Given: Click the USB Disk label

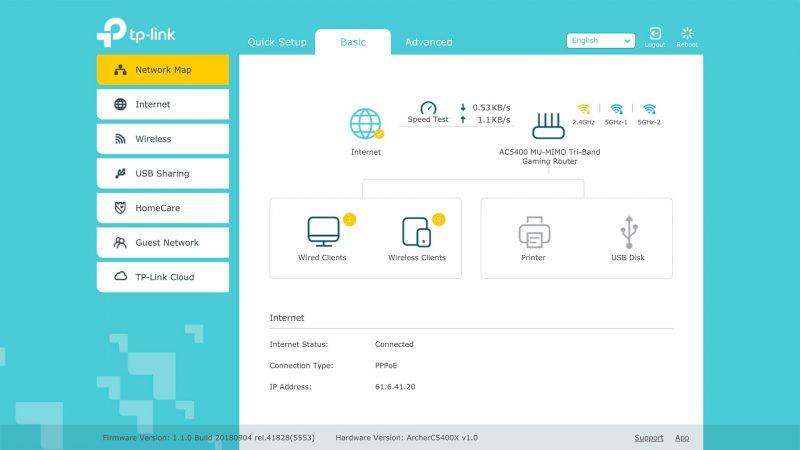Looking at the screenshot, I should coord(628,258).
